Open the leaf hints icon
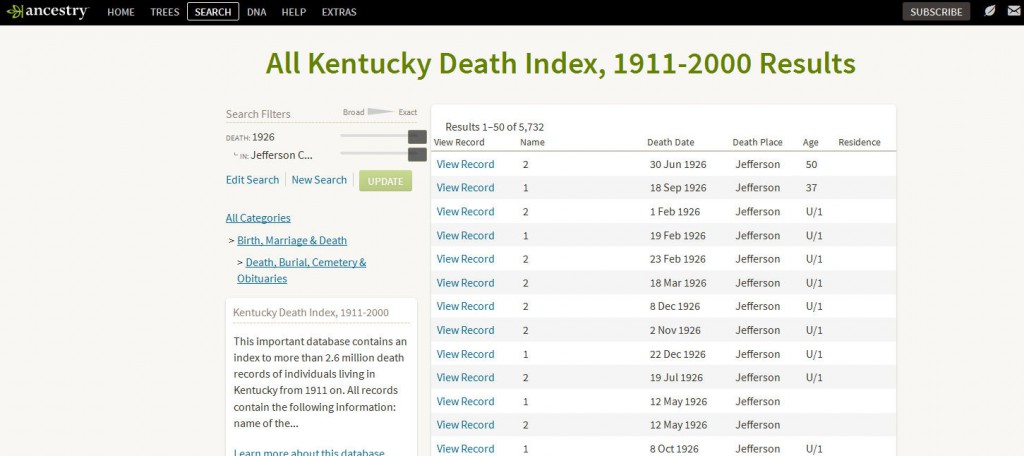This screenshot has height=456, width=1024. 989,11
